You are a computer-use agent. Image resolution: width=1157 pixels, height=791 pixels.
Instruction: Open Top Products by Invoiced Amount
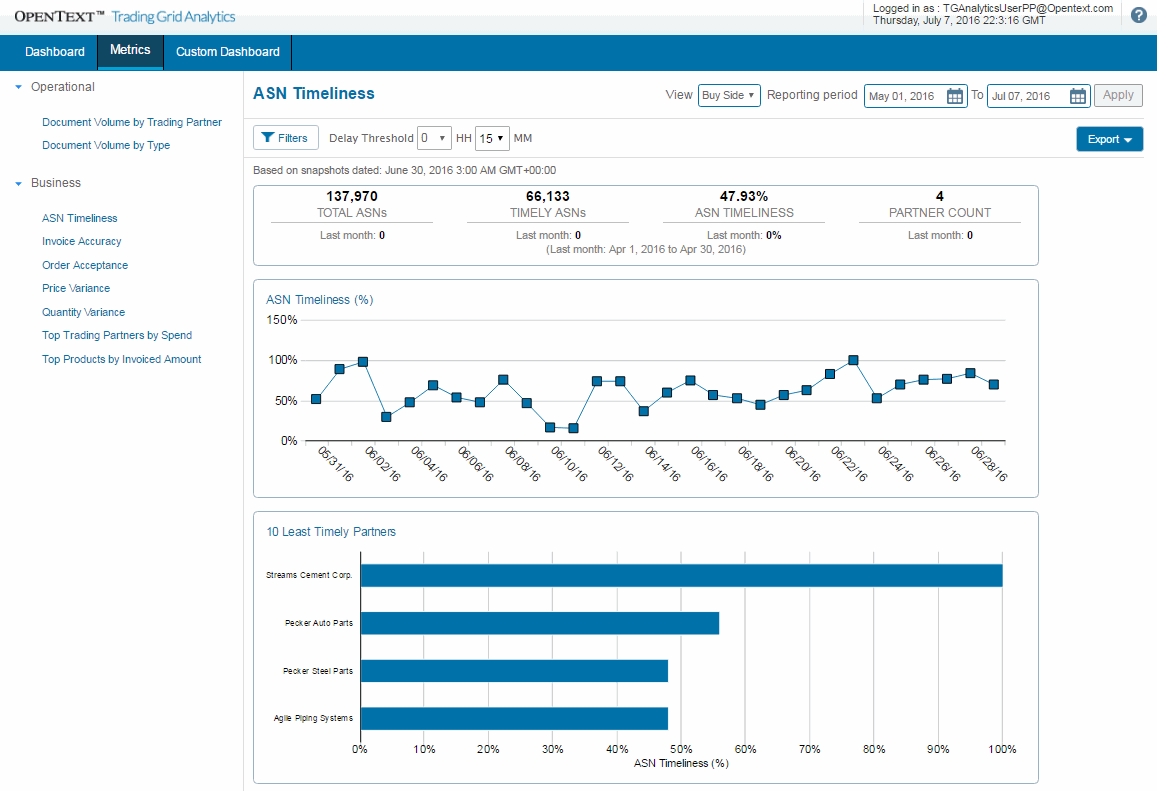pyautogui.click(x=122, y=359)
